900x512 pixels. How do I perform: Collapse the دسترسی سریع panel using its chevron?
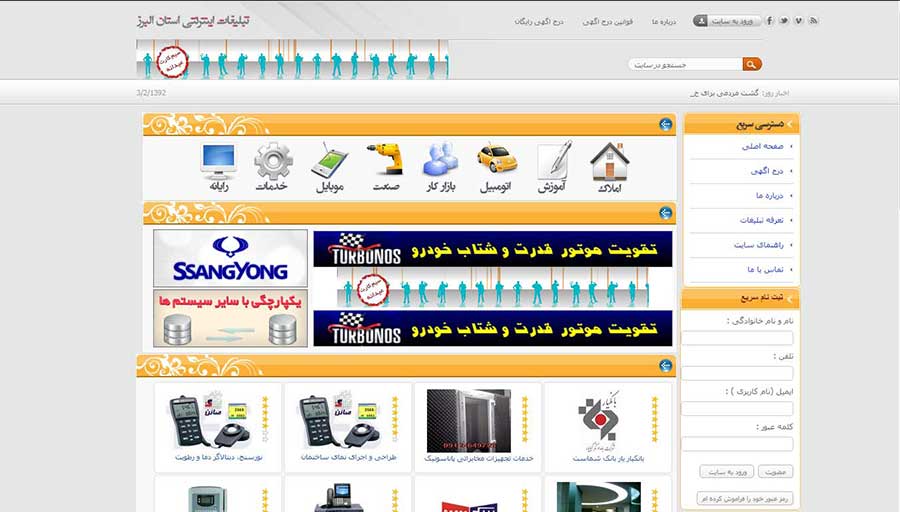point(790,124)
